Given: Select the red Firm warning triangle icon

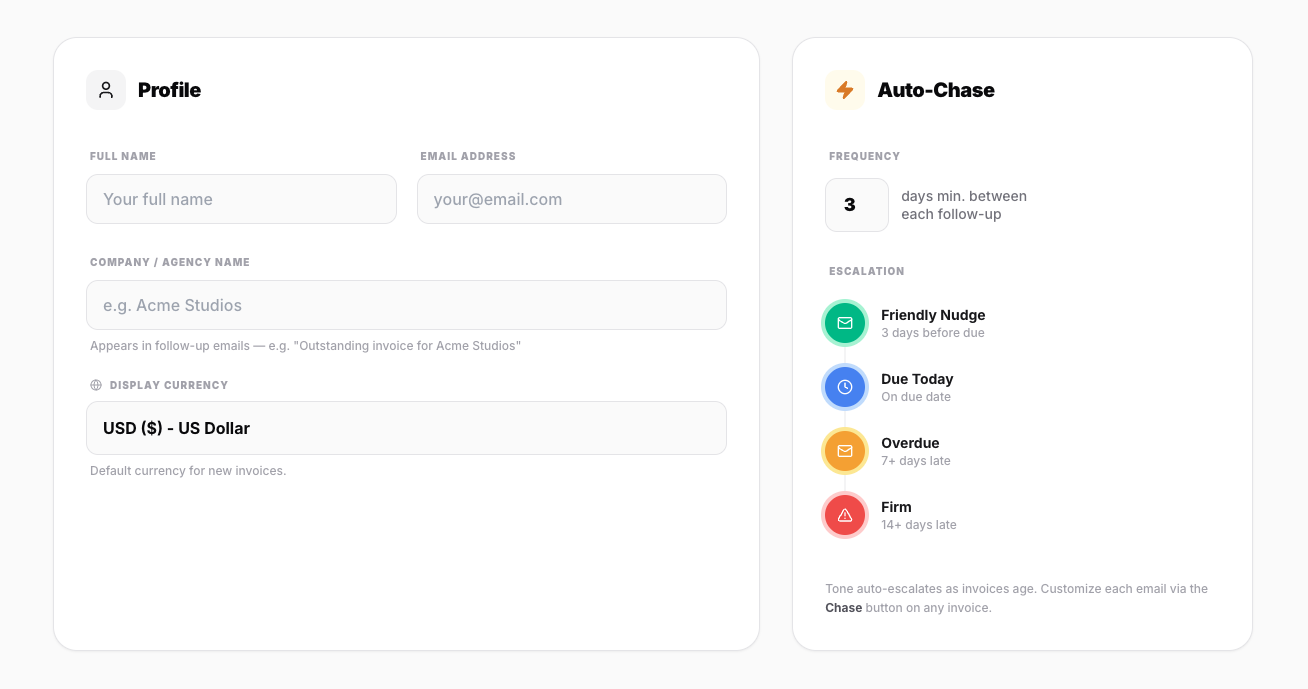Looking at the screenshot, I should [x=845, y=515].
